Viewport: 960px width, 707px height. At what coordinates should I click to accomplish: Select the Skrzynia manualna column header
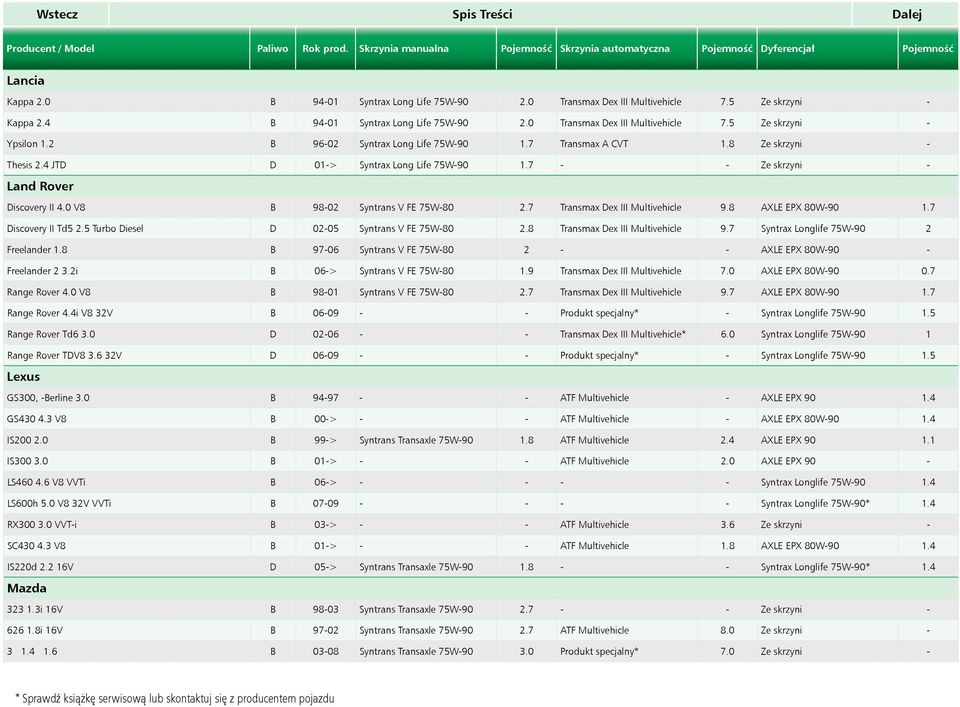tap(404, 48)
